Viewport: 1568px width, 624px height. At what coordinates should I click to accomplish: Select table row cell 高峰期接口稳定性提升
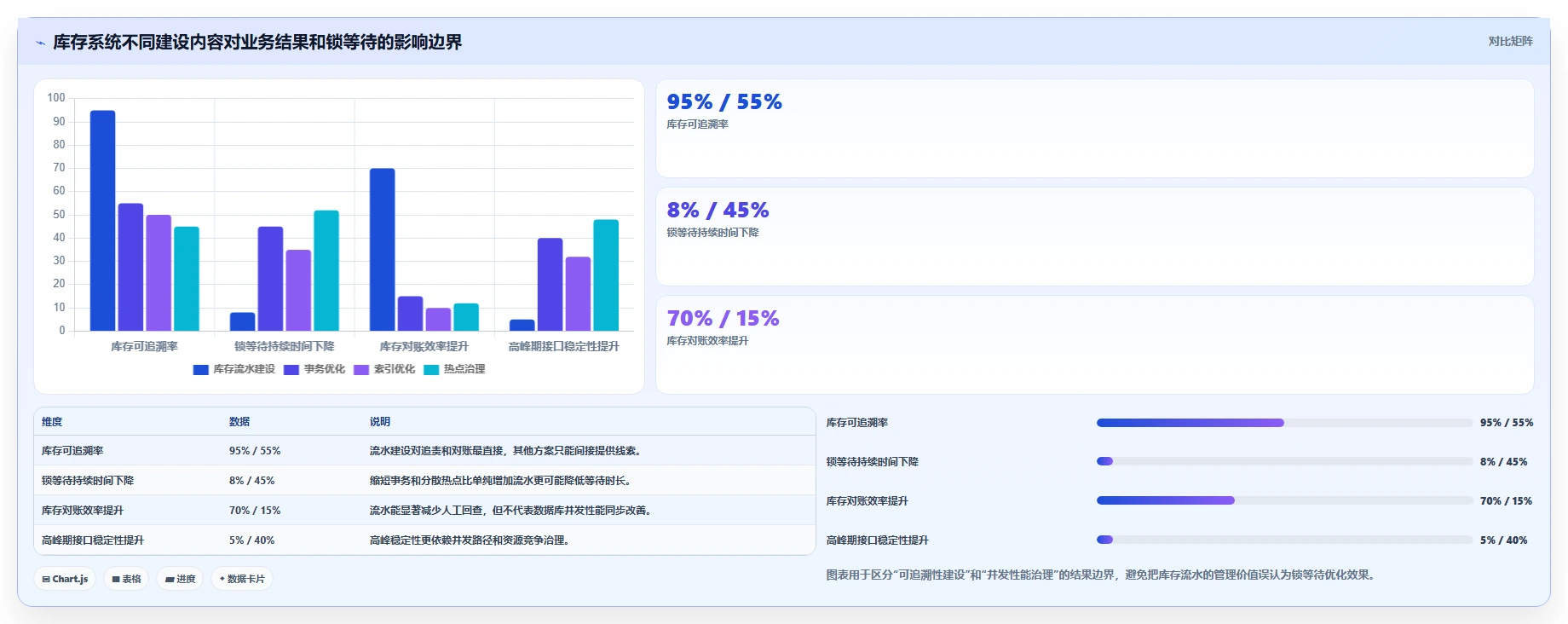click(x=93, y=540)
